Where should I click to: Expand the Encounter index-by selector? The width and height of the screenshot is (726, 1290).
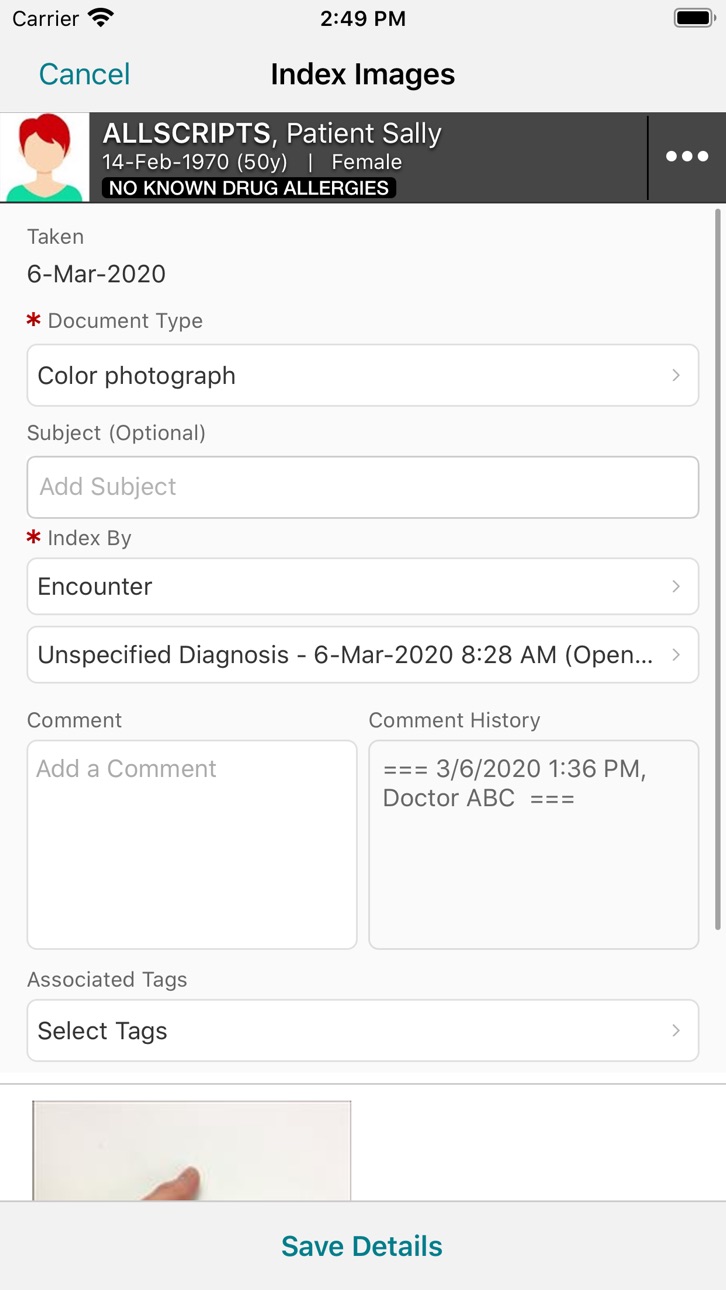(x=363, y=586)
